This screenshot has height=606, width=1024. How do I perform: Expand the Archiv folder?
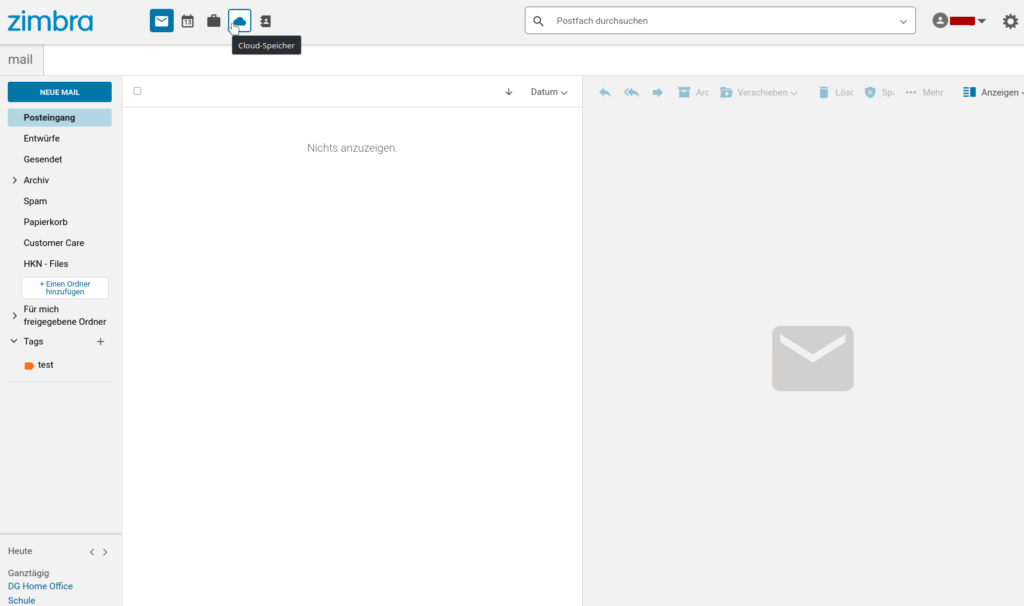(14, 181)
